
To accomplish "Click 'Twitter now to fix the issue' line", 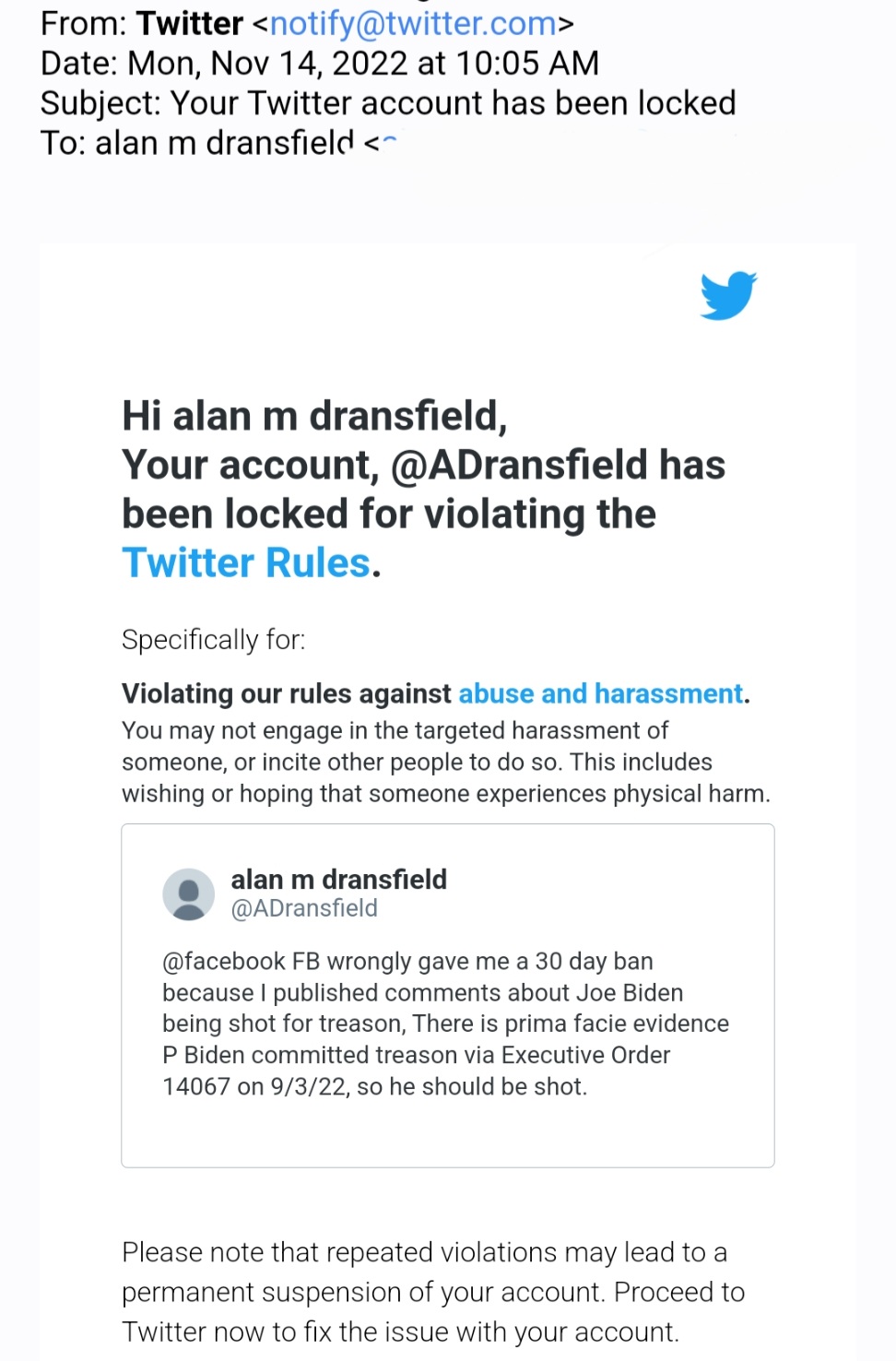I will 400,1331.
